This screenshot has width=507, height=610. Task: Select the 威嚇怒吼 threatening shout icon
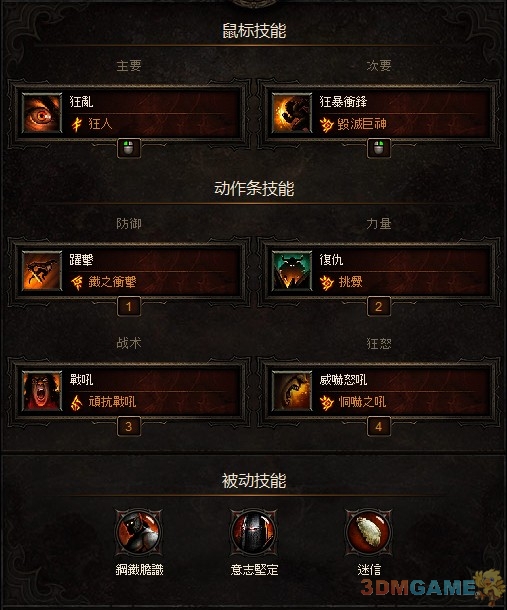(x=292, y=391)
